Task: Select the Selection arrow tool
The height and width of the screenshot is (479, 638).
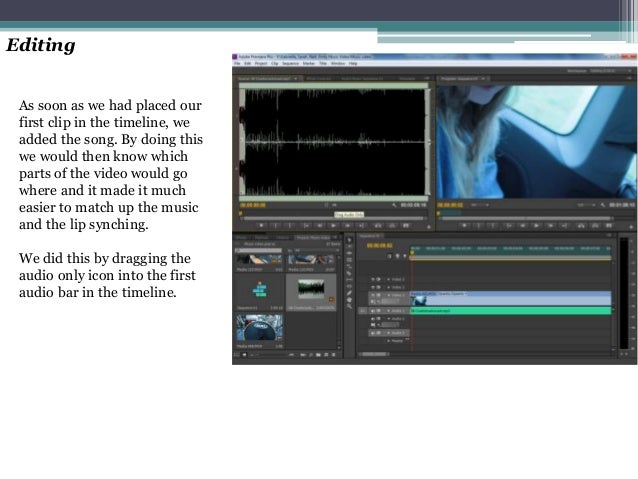Action: coord(349,240)
